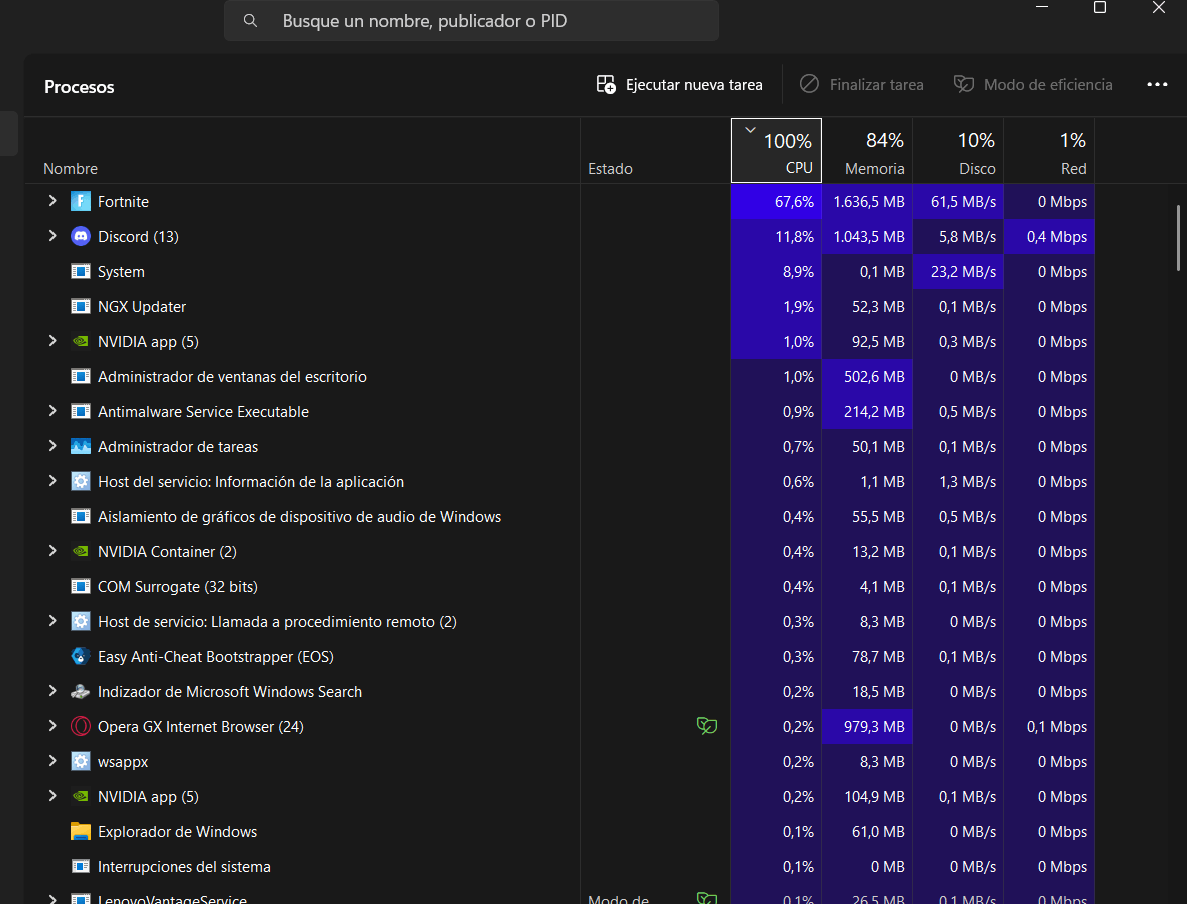
Task: Select Administrador de ventanas' 502,6 MB cell
Action: point(867,376)
